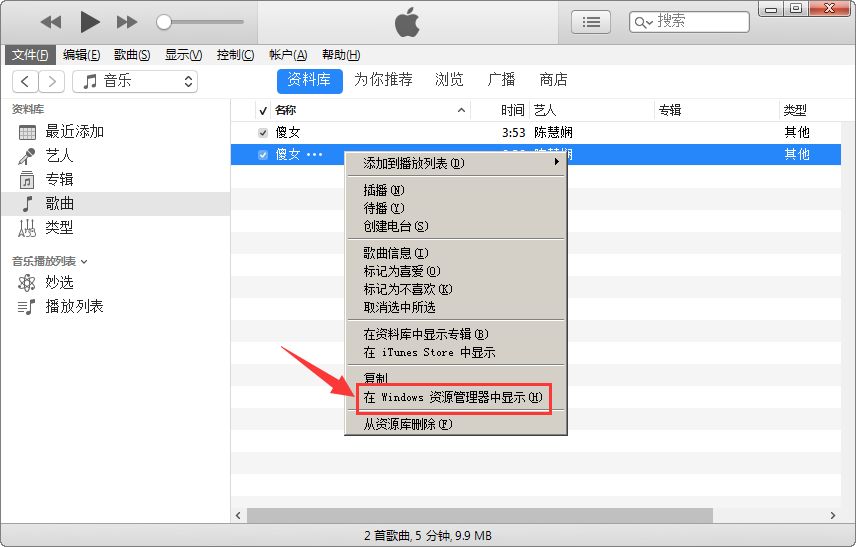Select 类型 in the library sidebar

click(x=59, y=228)
